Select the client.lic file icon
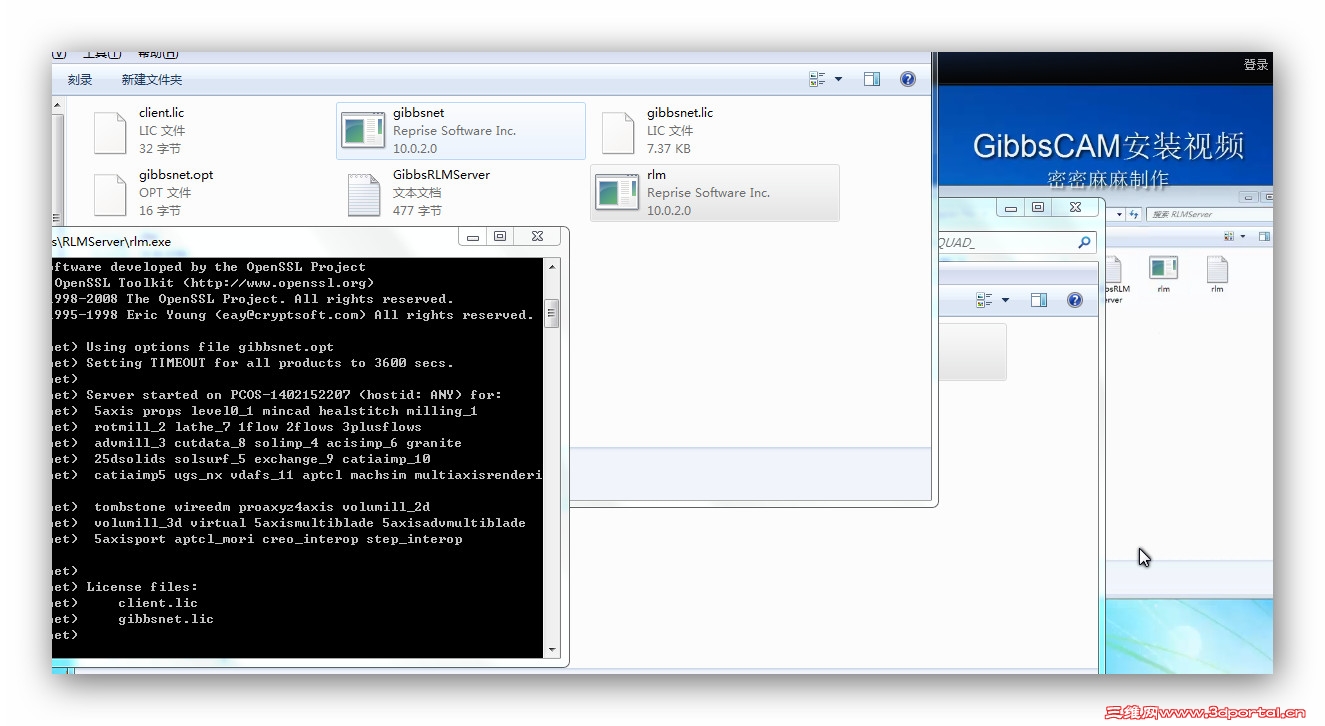Viewport: 1325px width, 726px height. coord(110,133)
